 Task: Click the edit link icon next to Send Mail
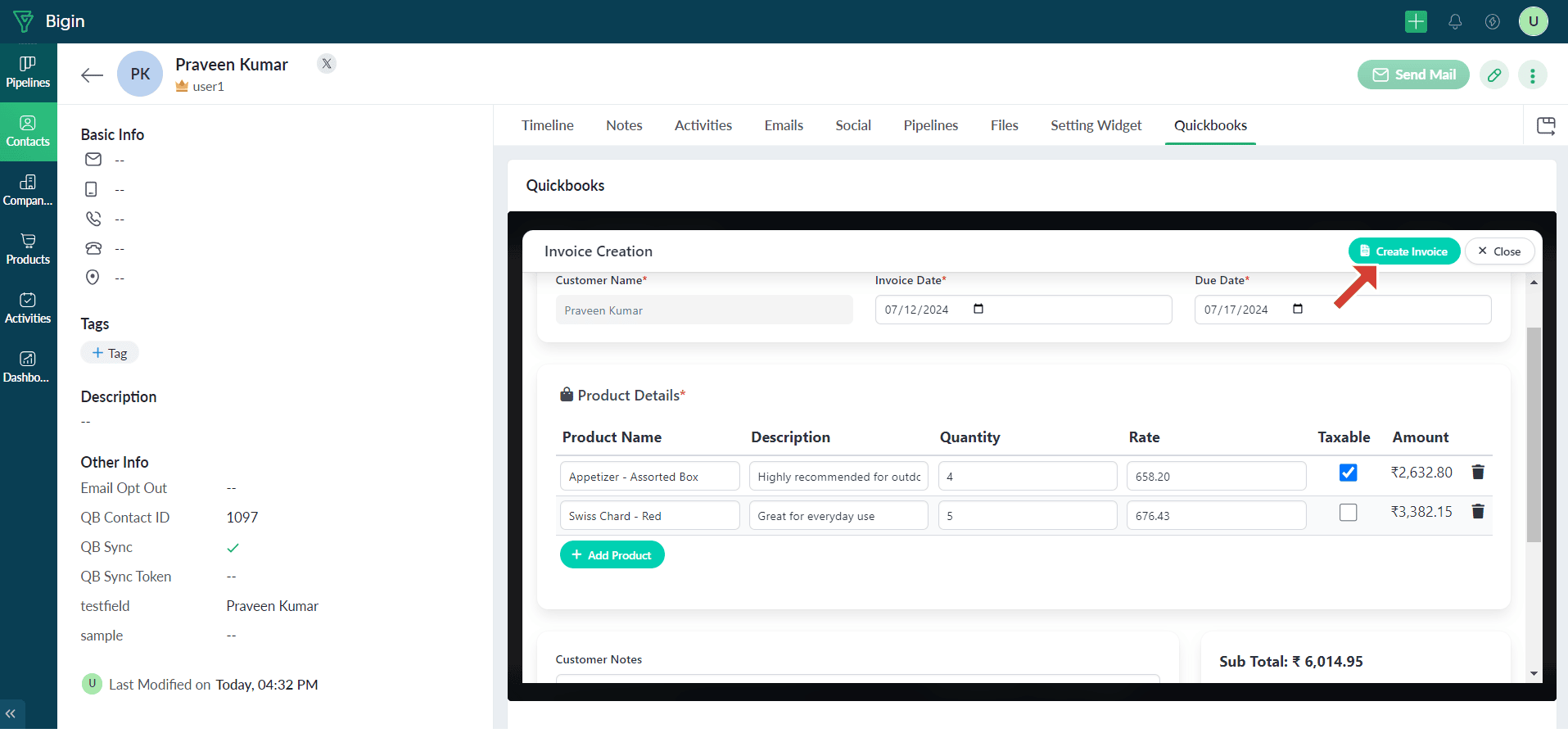point(1494,75)
